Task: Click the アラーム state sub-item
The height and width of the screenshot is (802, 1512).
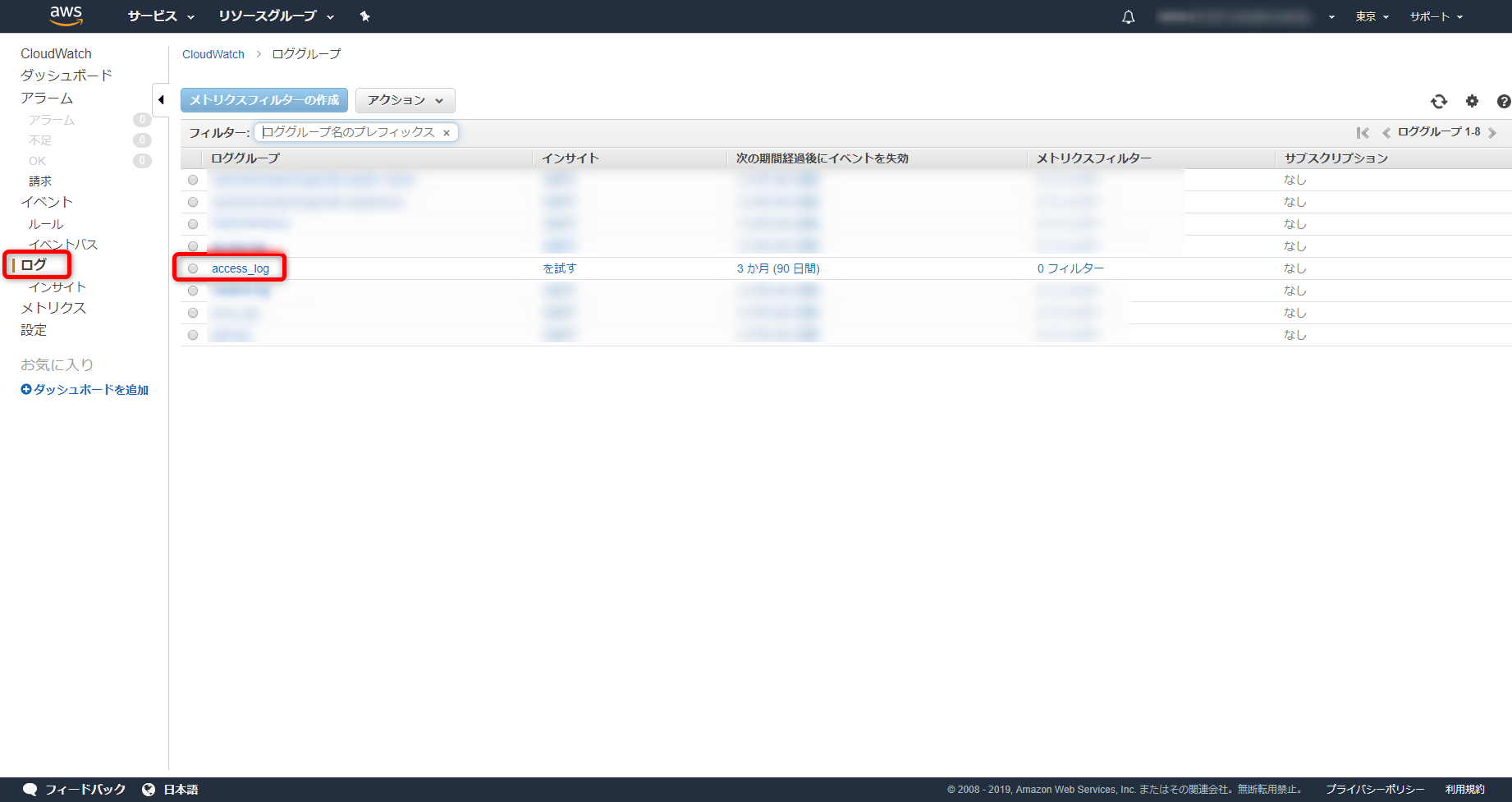Action: coord(52,120)
